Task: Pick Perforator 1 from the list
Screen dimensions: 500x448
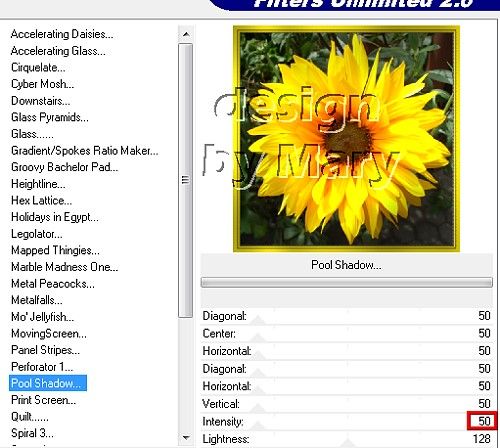Action: click(x=42, y=367)
